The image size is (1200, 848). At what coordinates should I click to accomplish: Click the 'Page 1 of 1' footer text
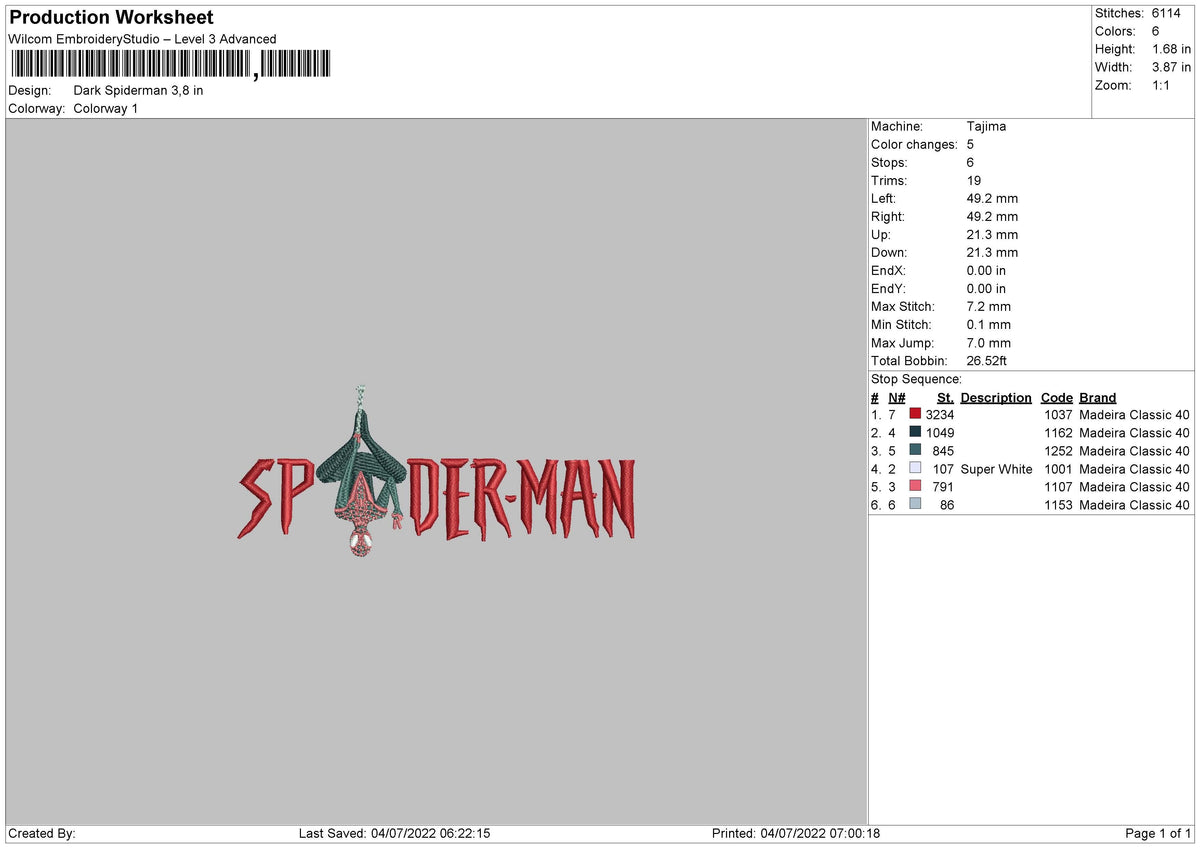tap(1158, 833)
